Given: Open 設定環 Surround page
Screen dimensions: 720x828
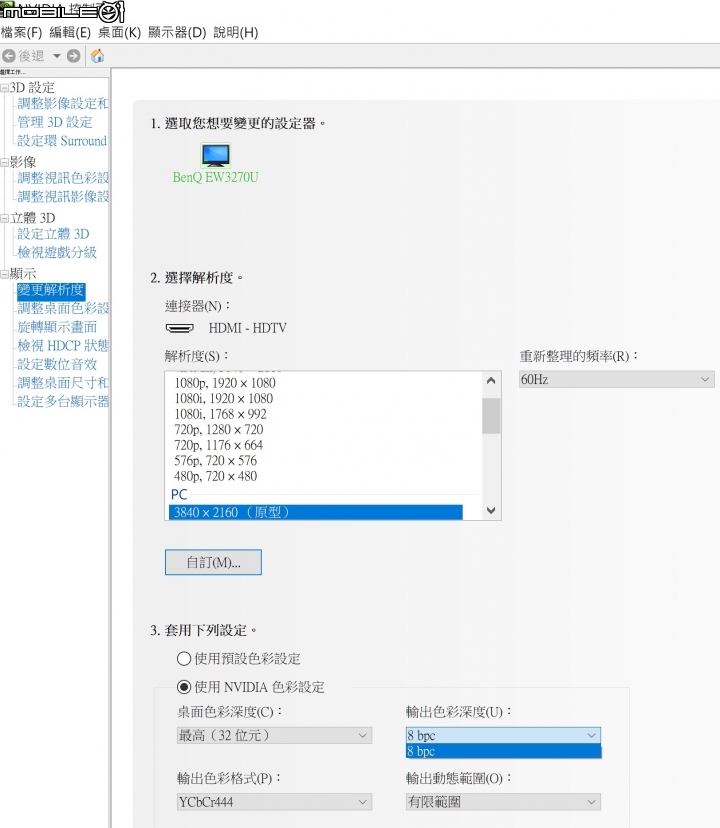Looking at the screenshot, I should (62, 141).
